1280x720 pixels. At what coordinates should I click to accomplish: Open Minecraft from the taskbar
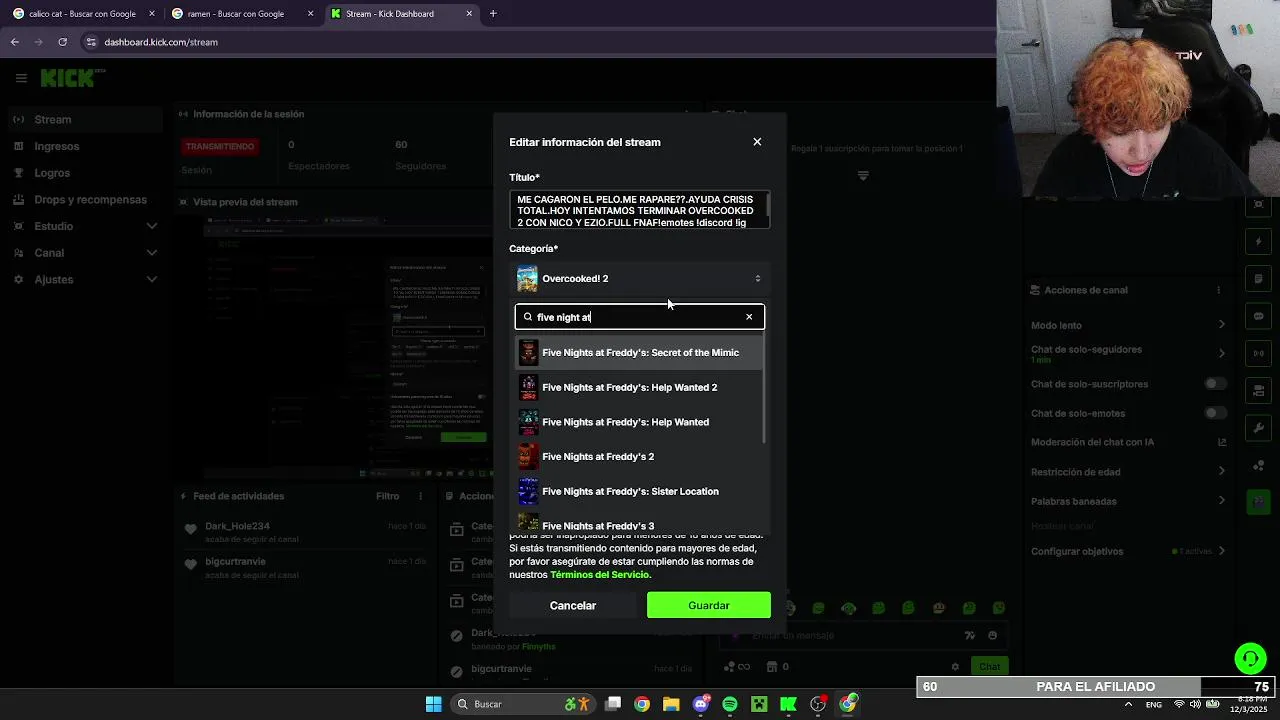[759, 704]
